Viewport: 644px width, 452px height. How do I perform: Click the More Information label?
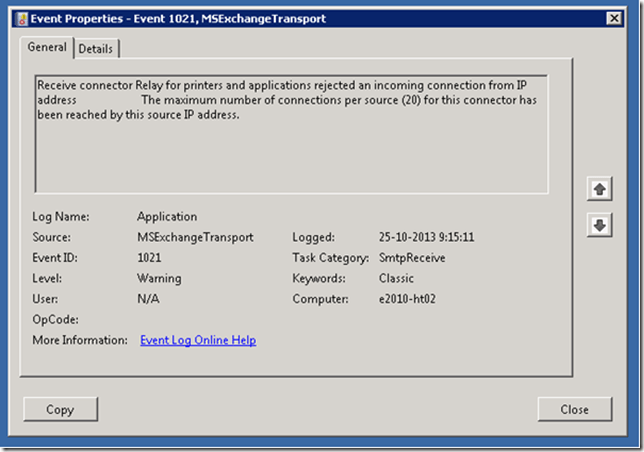point(80,340)
